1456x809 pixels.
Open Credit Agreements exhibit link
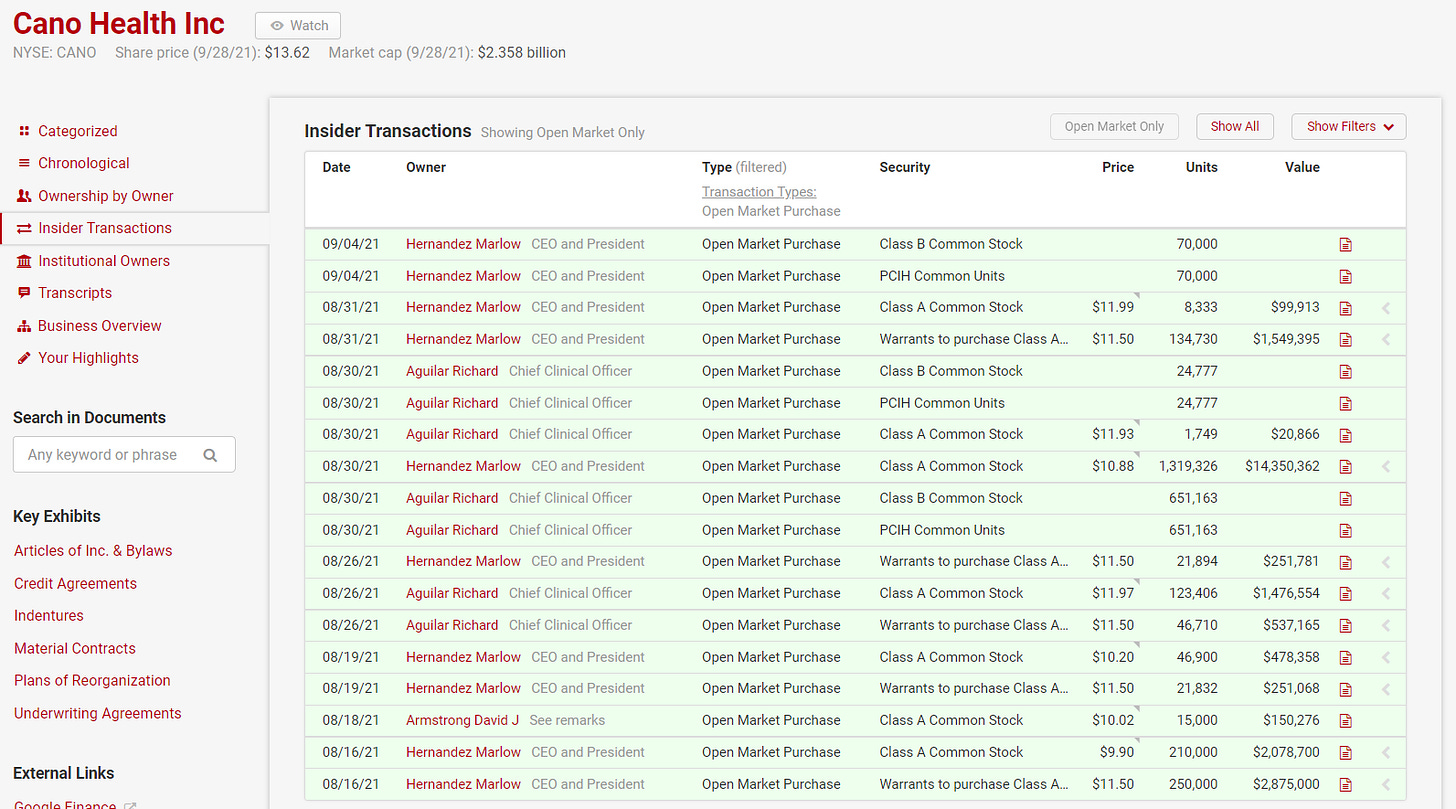pyautogui.click(x=75, y=584)
